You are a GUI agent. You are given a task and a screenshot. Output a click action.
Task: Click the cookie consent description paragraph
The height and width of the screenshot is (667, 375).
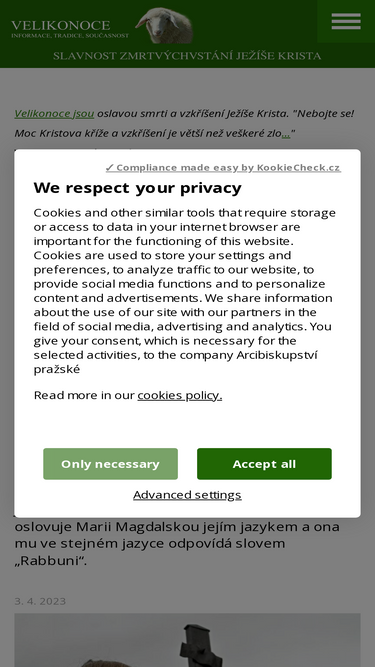pyautogui.click(x=184, y=291)
